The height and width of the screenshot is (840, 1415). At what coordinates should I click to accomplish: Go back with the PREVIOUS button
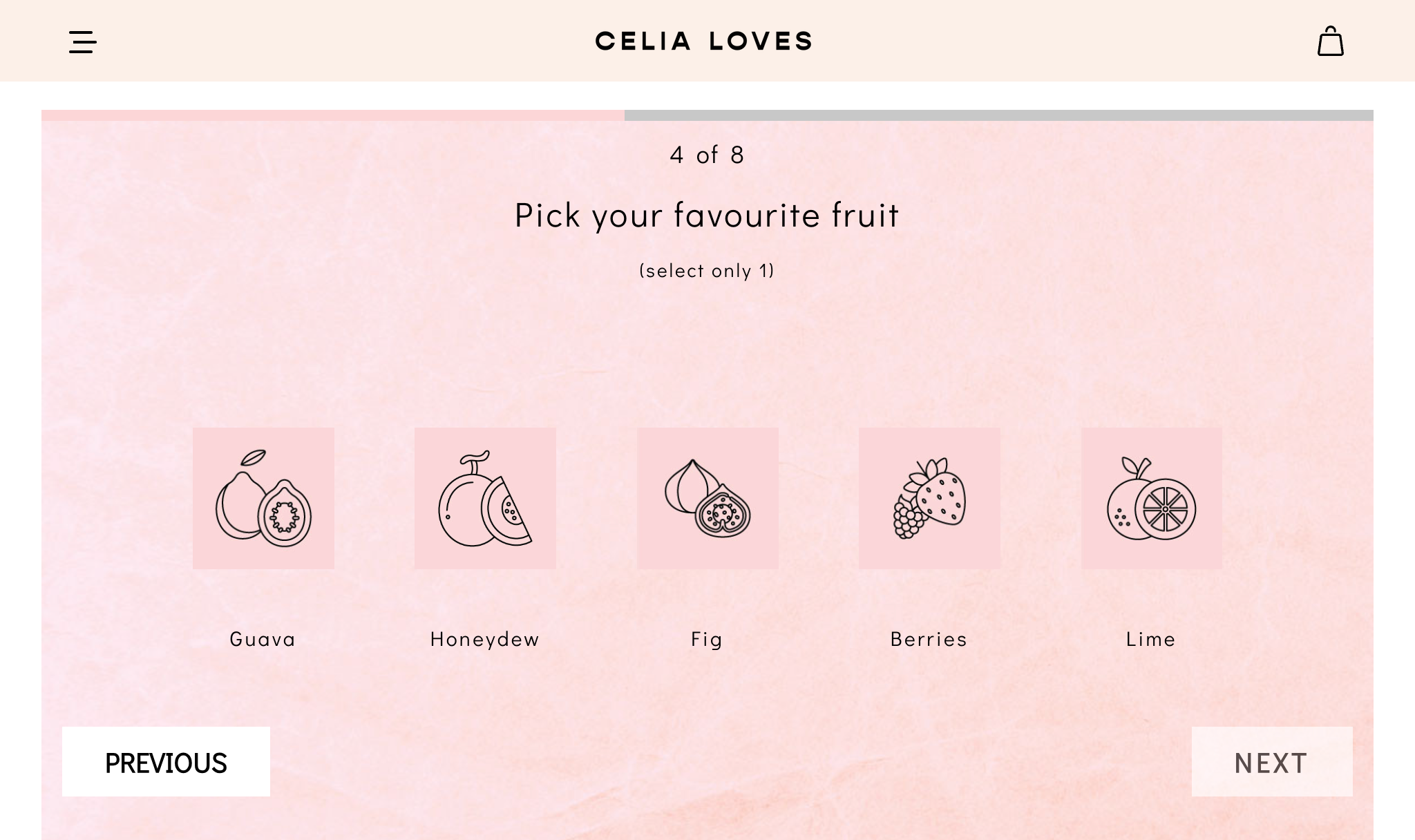point(166,762)
